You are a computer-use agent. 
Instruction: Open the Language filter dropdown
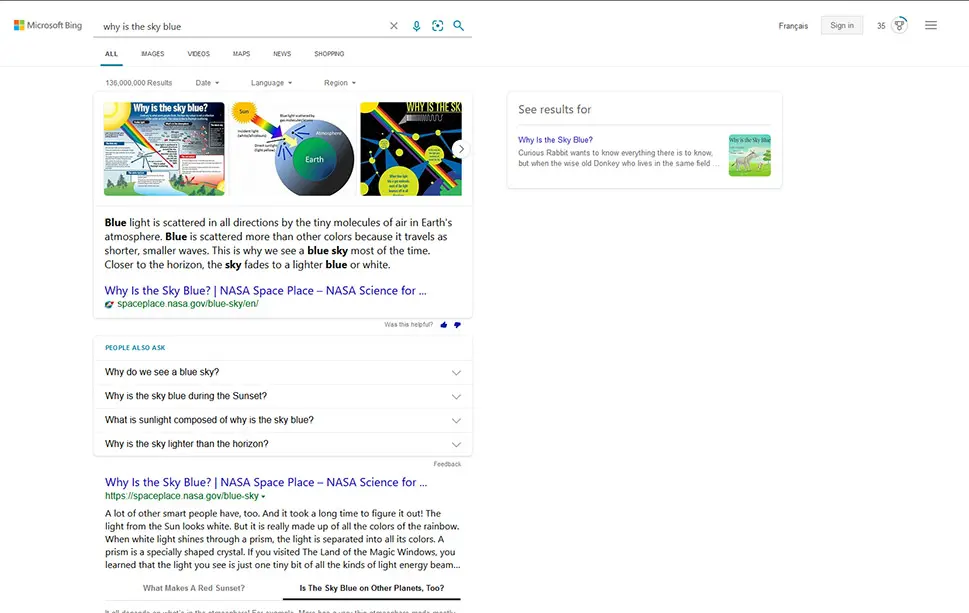point(271,83)
